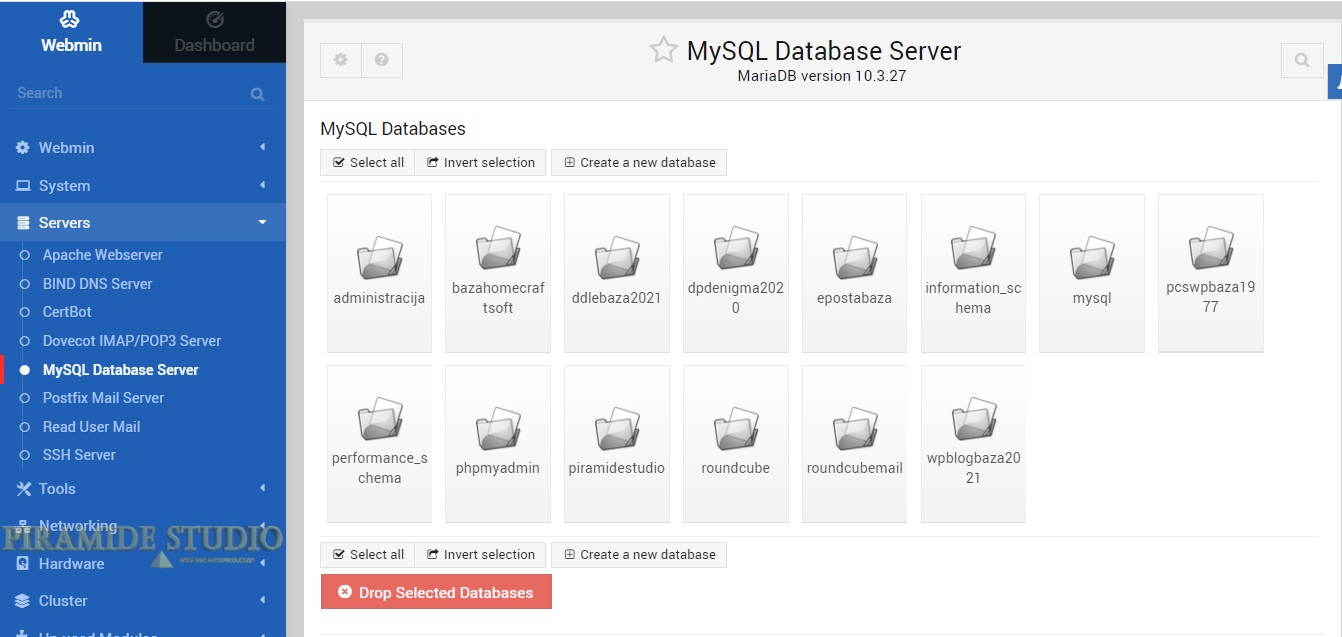Expand the Webmin menu category arrow
This screenshot has height=637, width=1342.
(x=262, y=147)
